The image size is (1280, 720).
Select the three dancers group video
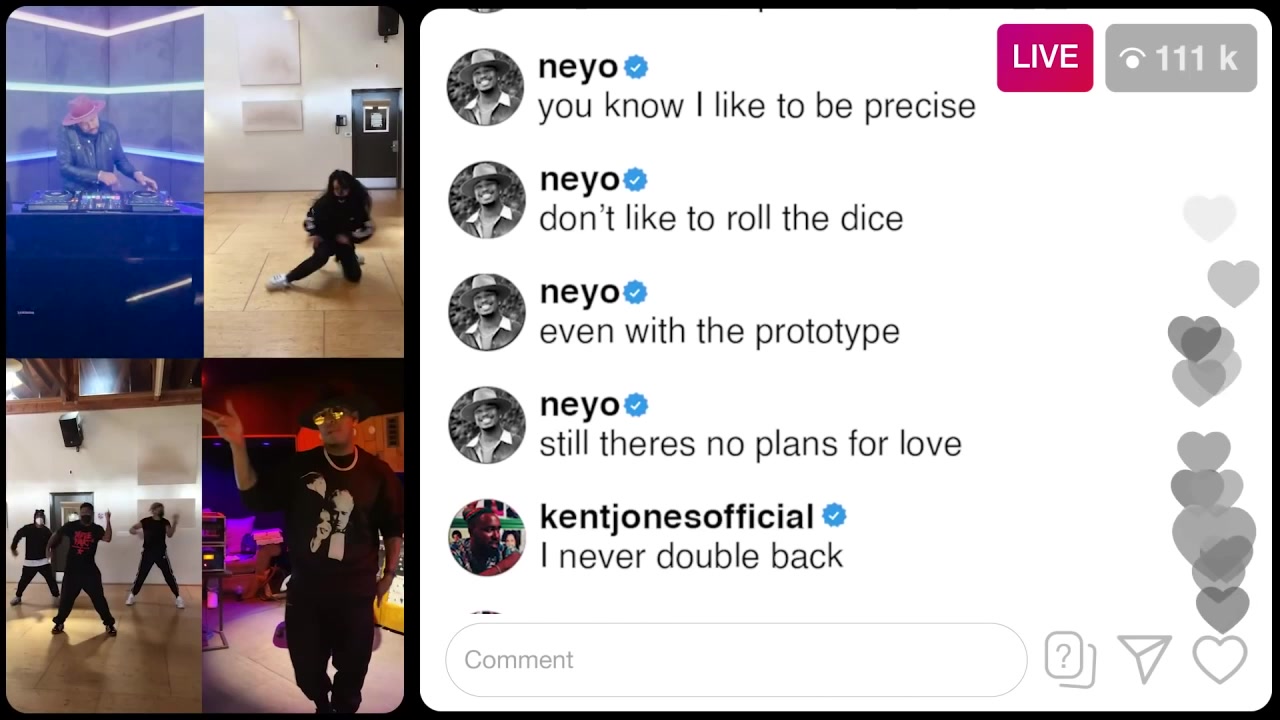point(104,536)
